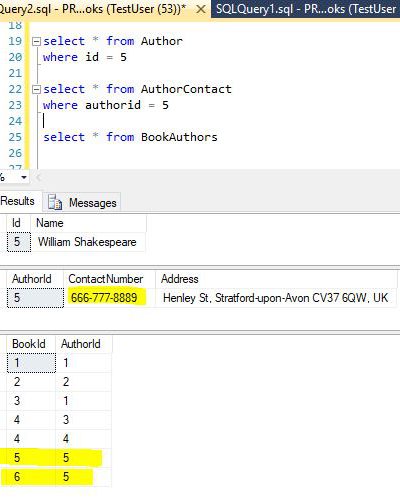Click the AuthorId header in AuthorContact results
Screen dimensions: 400x497
[x=35, y=279]
